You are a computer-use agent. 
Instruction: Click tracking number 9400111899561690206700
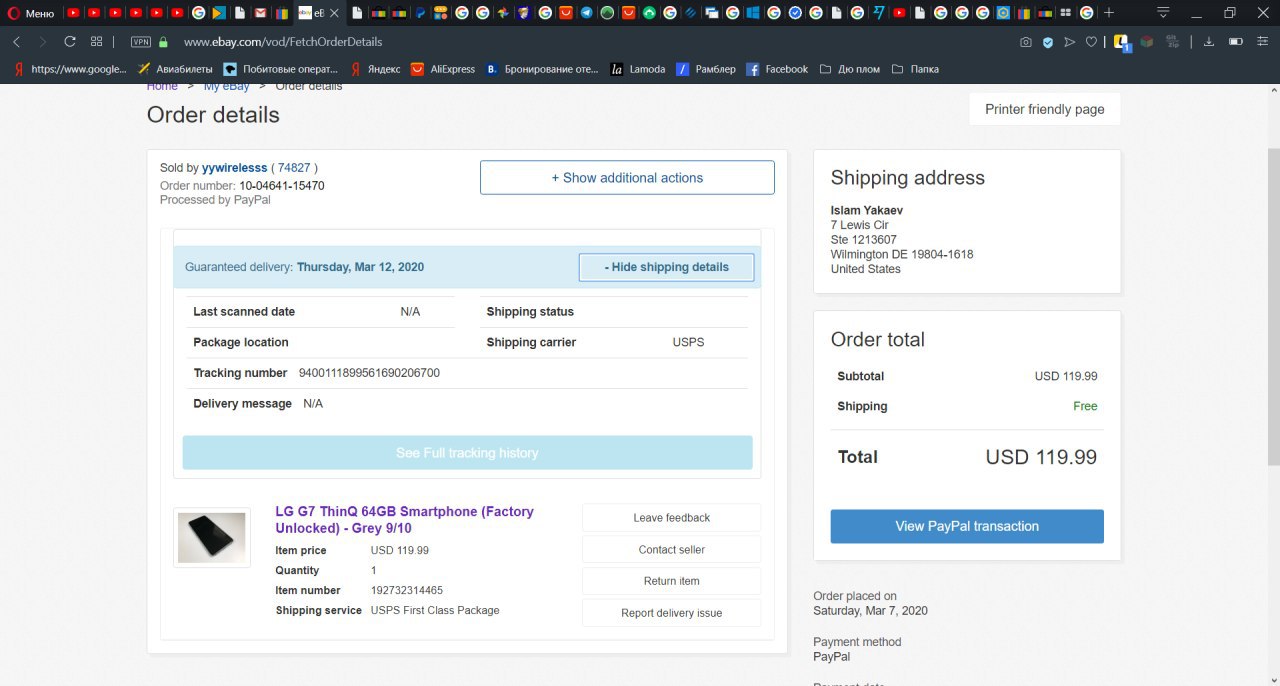coord(369,373)
